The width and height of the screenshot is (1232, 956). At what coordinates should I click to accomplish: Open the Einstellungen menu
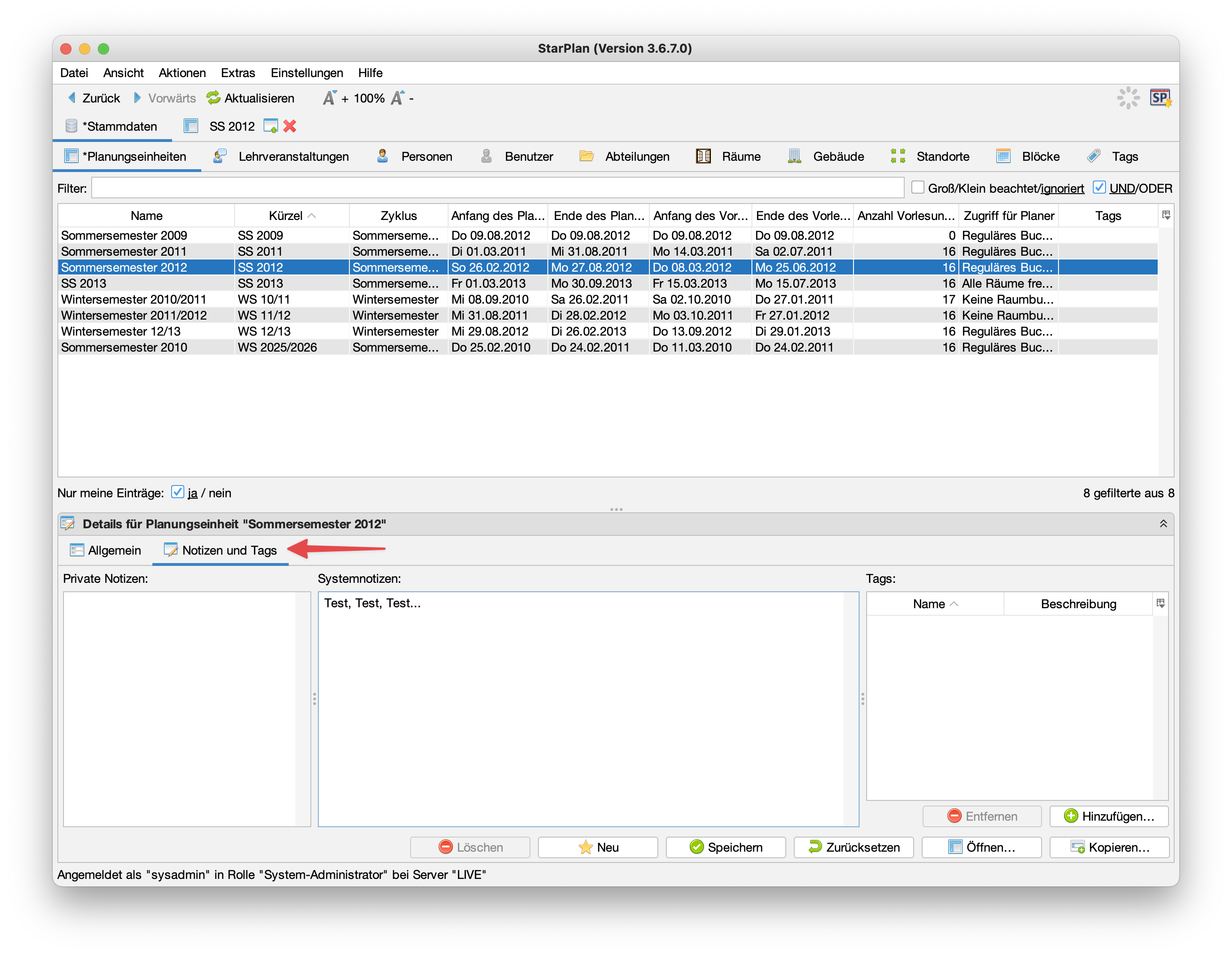306,73
